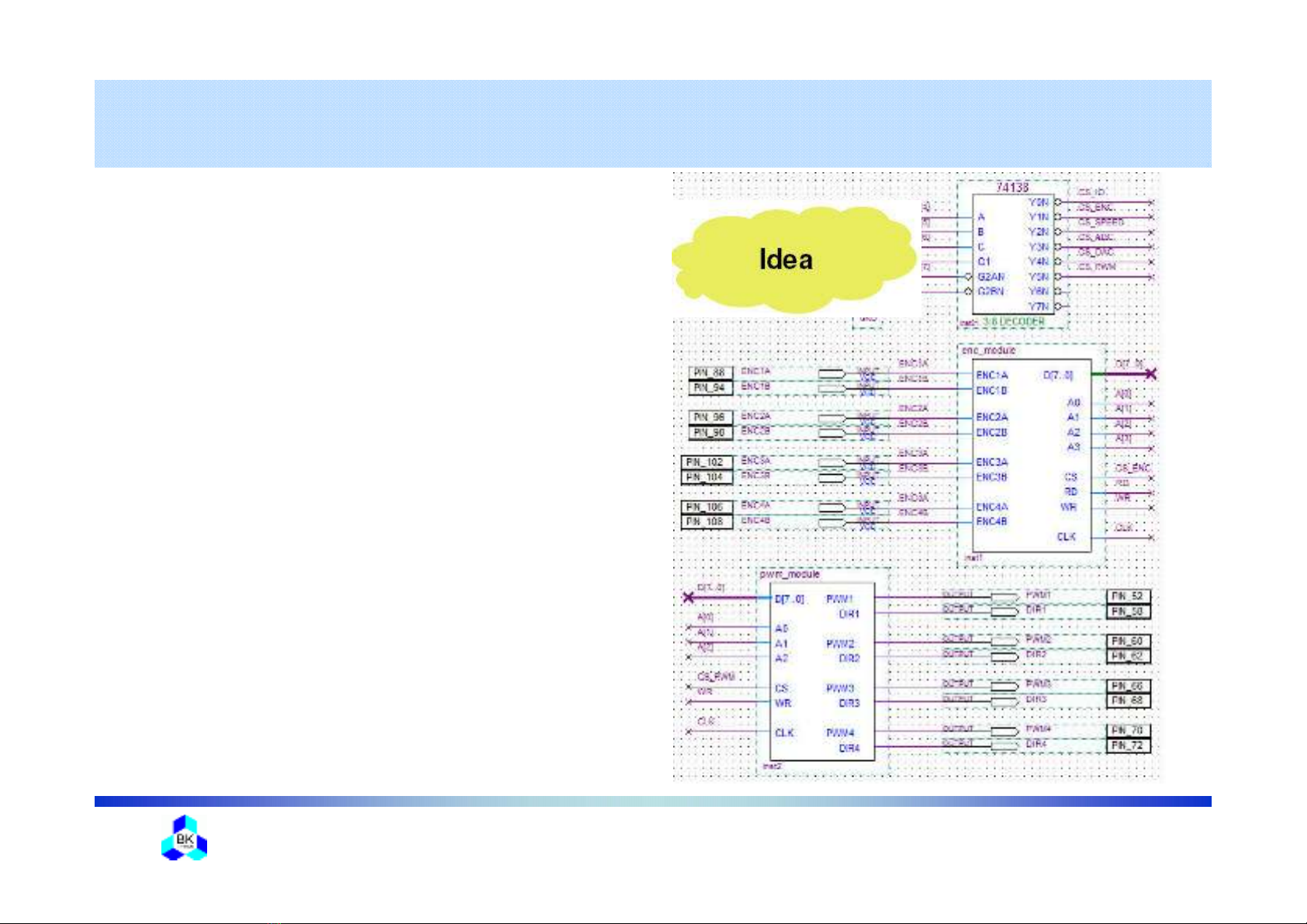
Task: Click the PIN_88 pin assignment box
Action: (x=711, y=372)
